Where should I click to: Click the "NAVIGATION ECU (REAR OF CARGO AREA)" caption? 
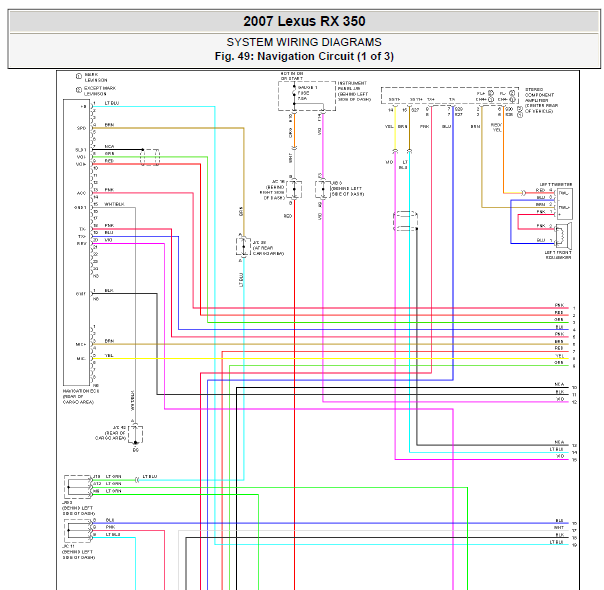tap(81, 397)
